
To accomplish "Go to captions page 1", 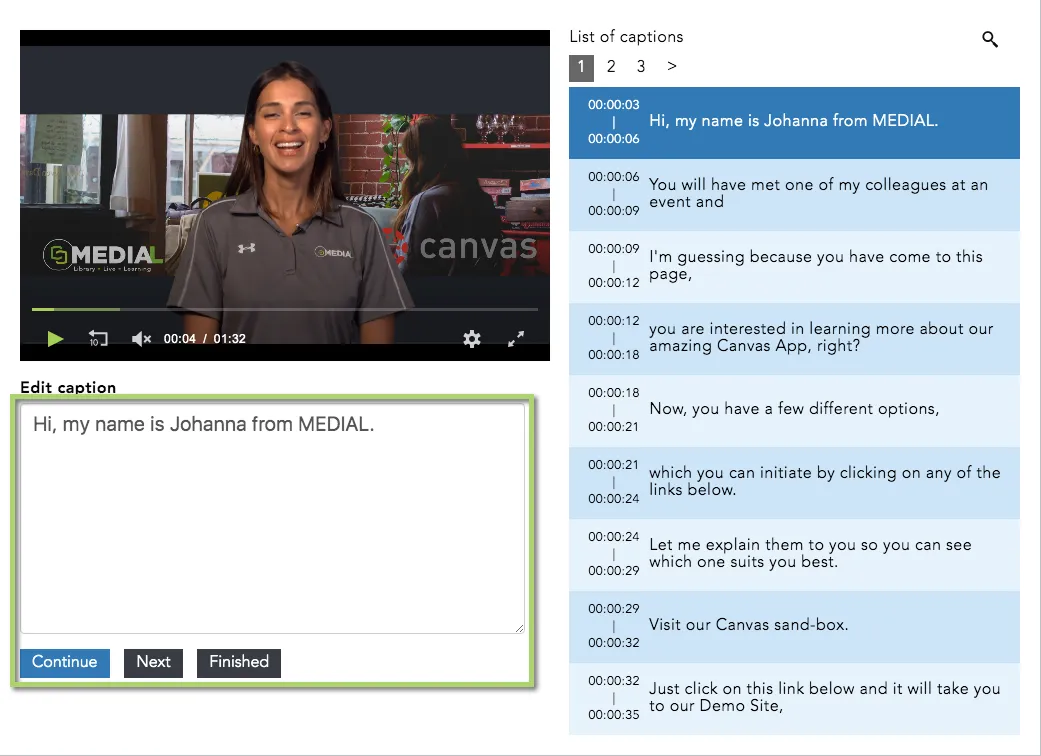I will 582,67.
